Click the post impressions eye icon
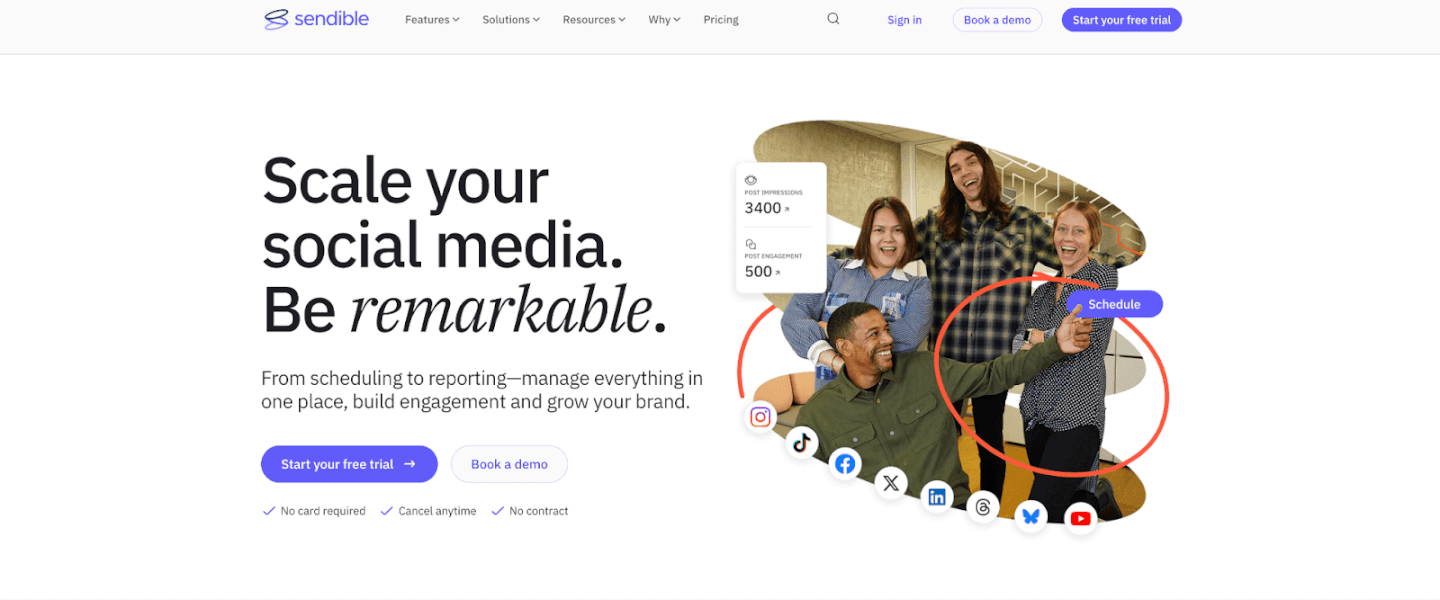Screen dimensions: 1440x600 tap(751, 180)
